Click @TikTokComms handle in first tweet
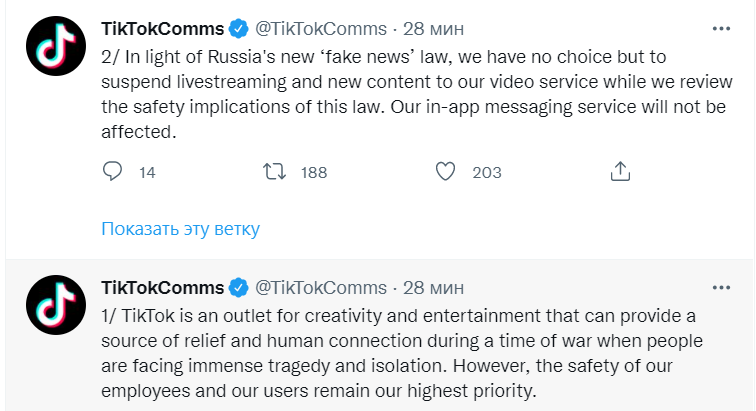The height and width of the screenshot is (411, 756). pos(321,25)
